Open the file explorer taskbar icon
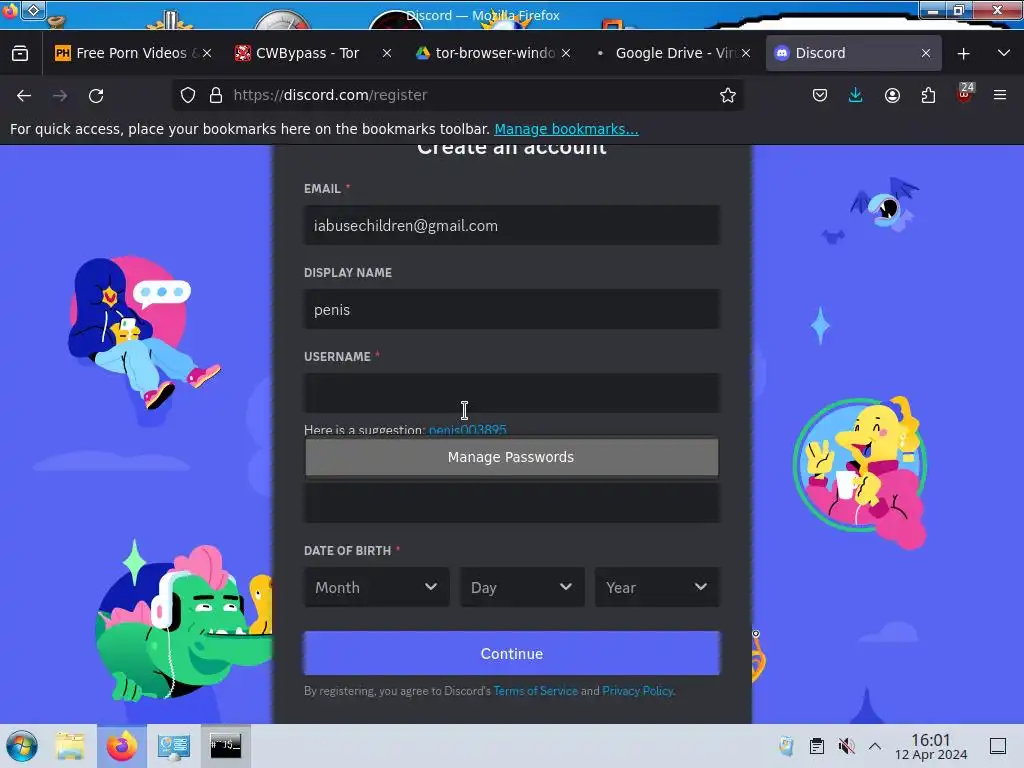1024x768 pixels. click(x=70, y=746)
